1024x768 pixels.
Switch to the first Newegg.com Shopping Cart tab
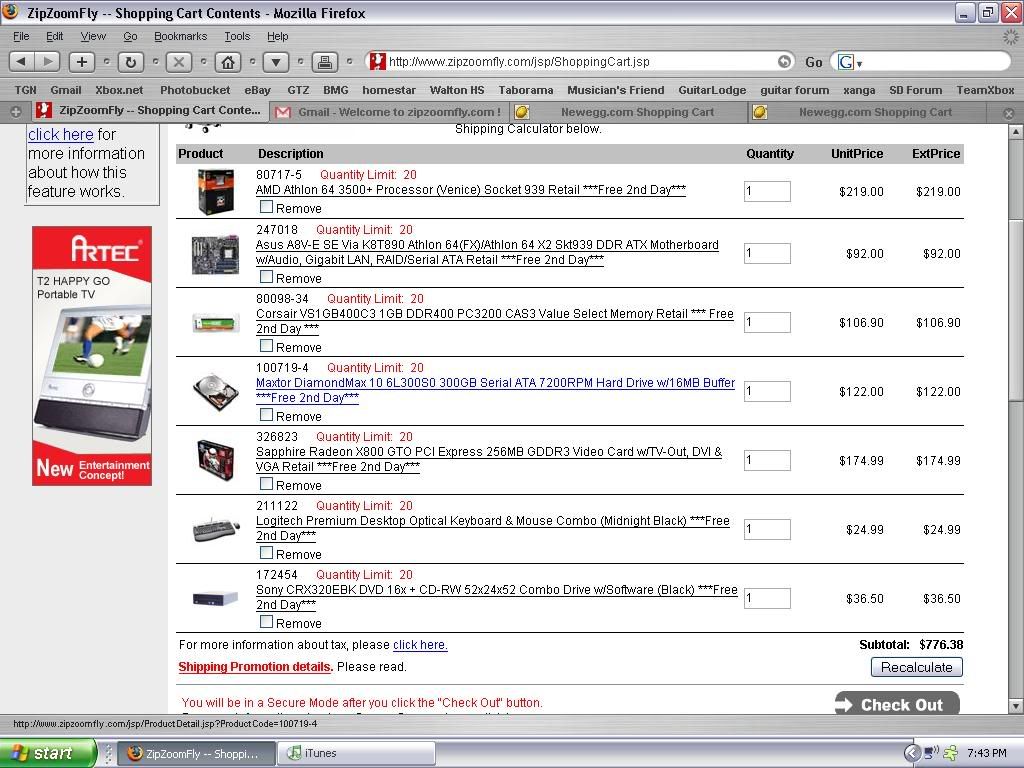click(x=630, y=112)
